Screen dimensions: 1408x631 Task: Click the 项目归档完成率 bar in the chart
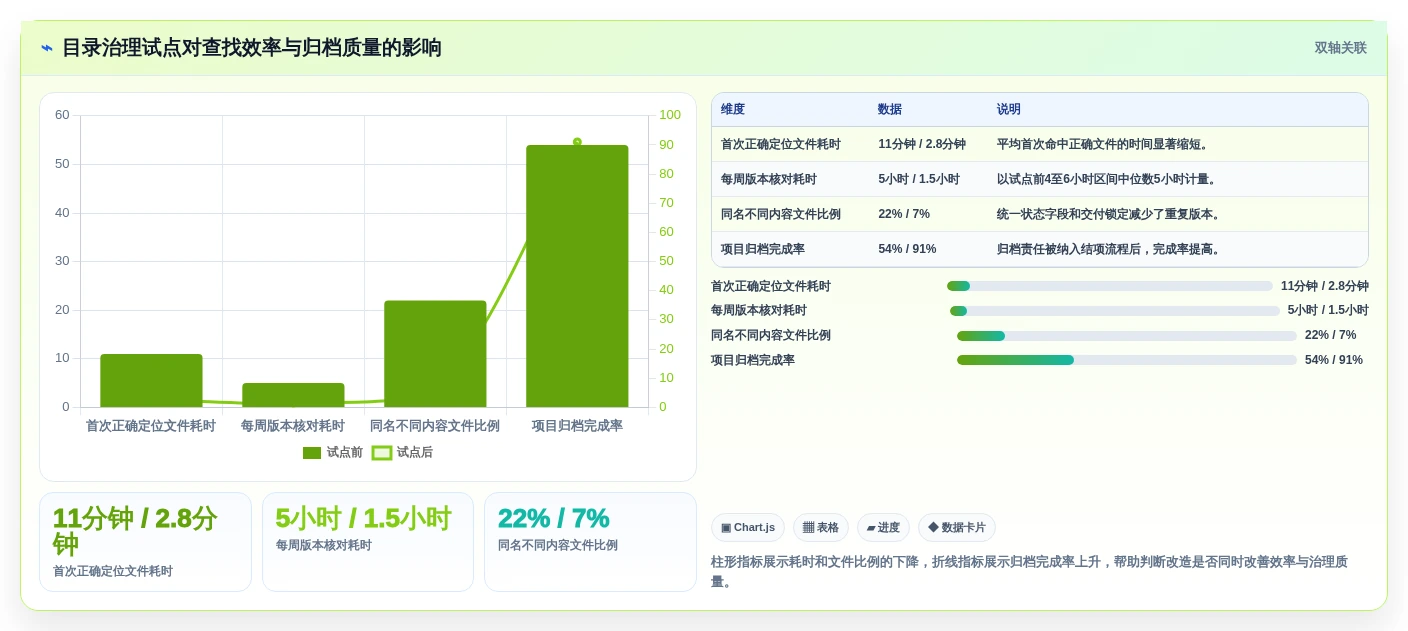pyautogui.click(x=577, y=276)
